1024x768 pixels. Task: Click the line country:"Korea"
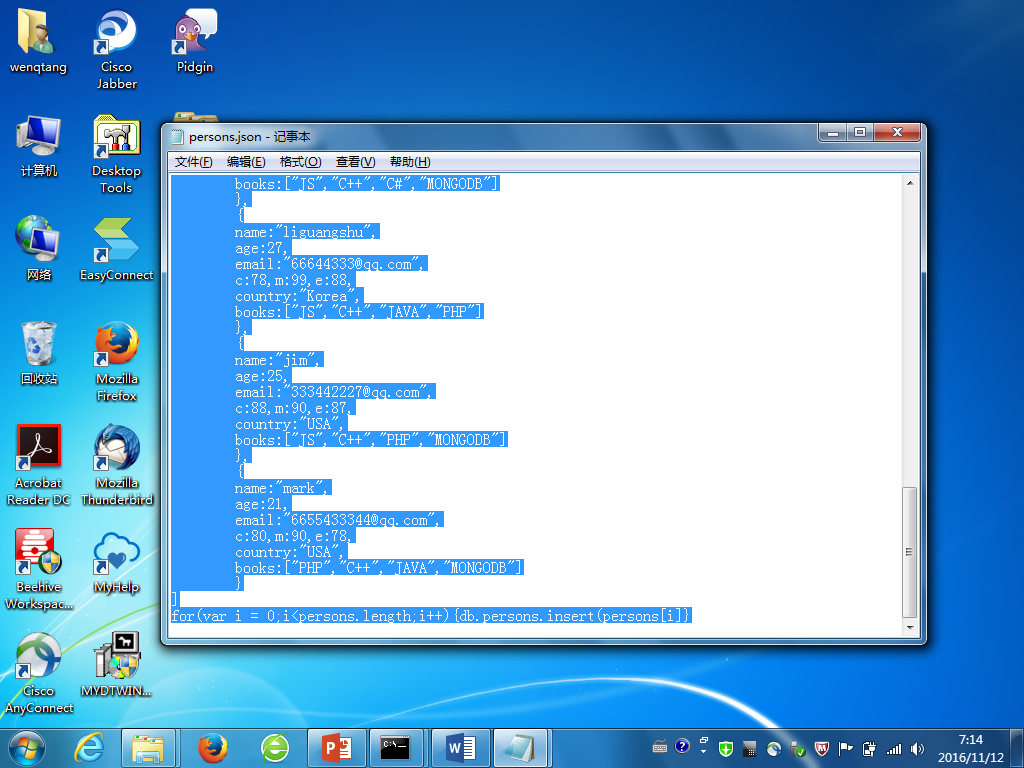(x=298, y=296)
